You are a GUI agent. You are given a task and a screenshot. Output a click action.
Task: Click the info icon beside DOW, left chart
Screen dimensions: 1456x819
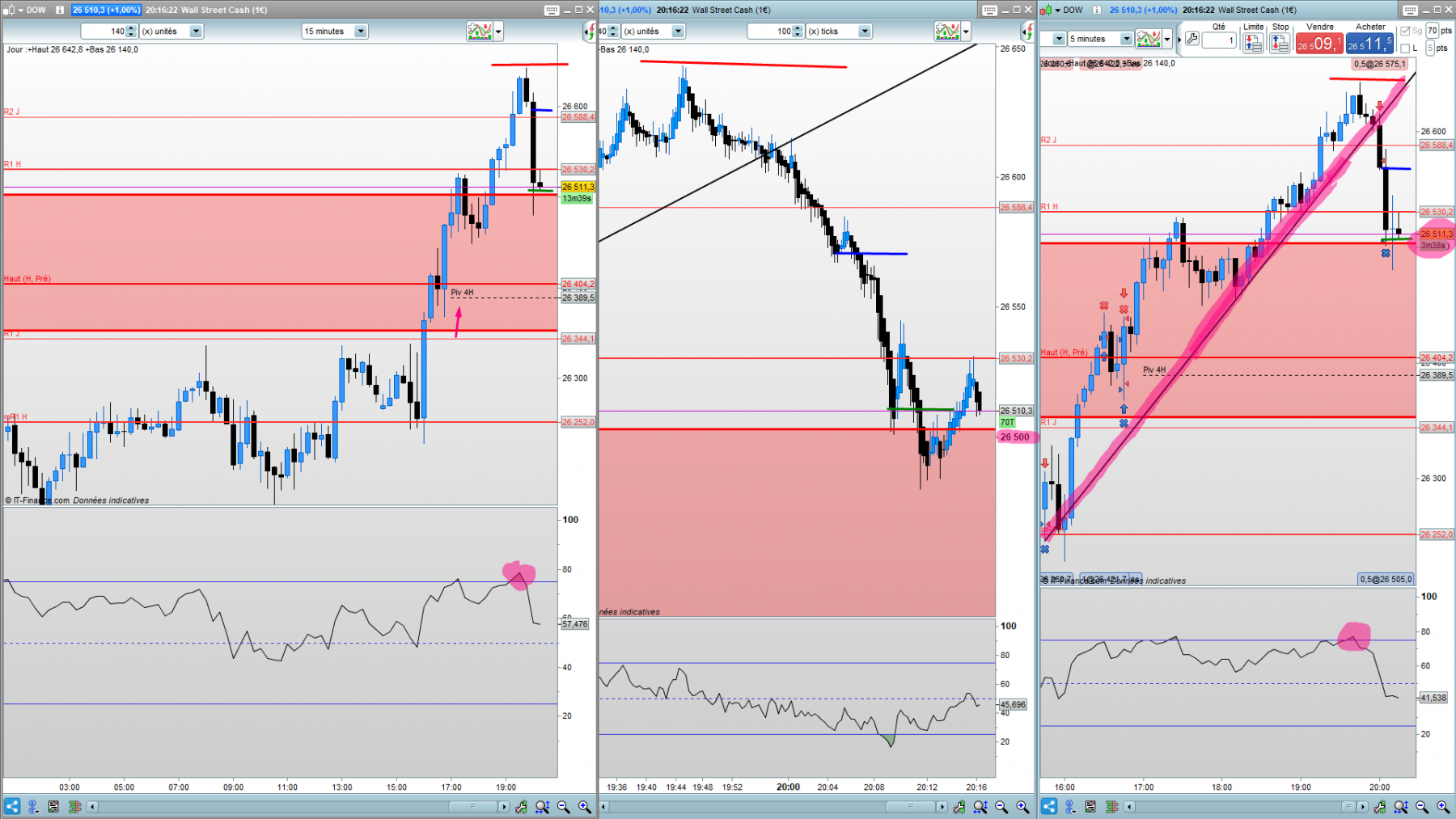[x=60, y=10]
